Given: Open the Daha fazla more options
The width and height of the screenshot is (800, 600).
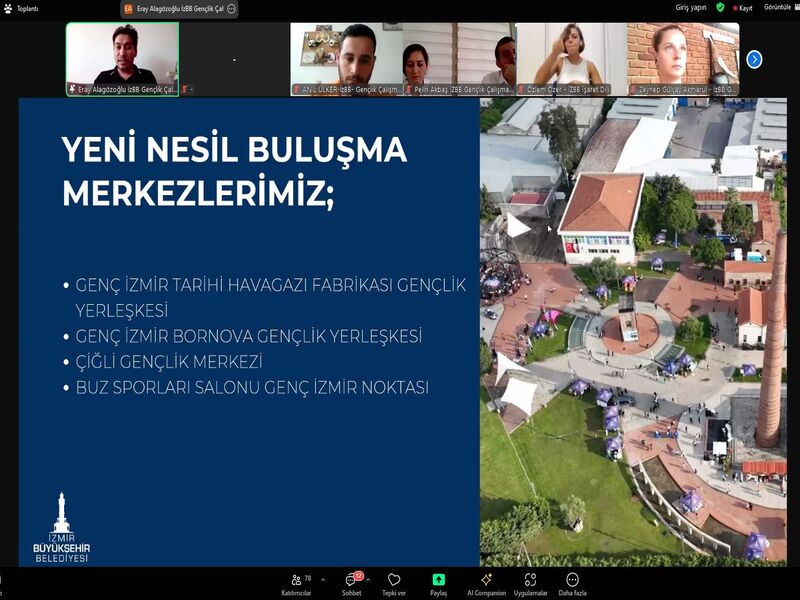Looking at the screenshot, I should [x=572, y=581].
